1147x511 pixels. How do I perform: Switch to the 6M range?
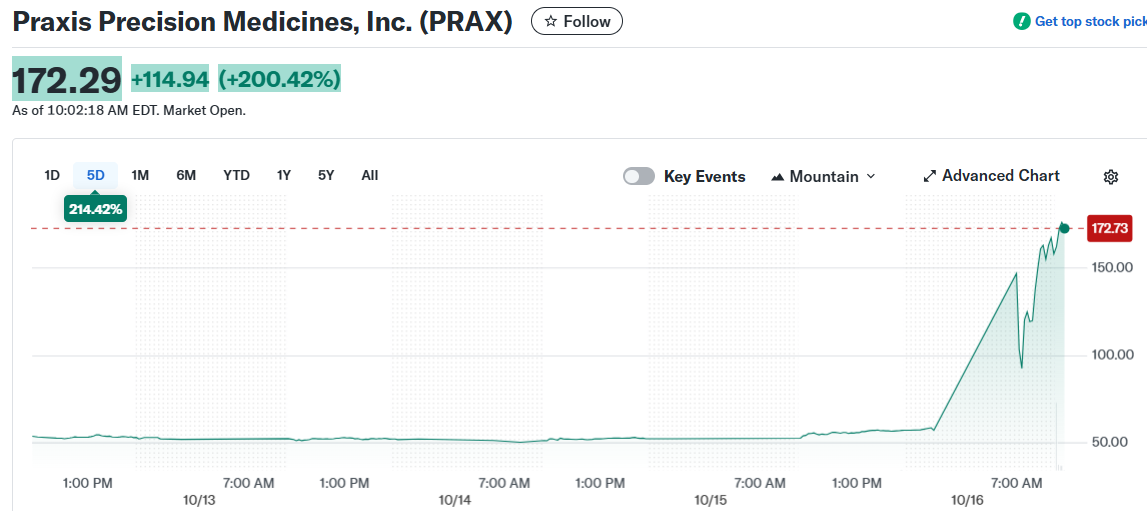tap(186, 175)
